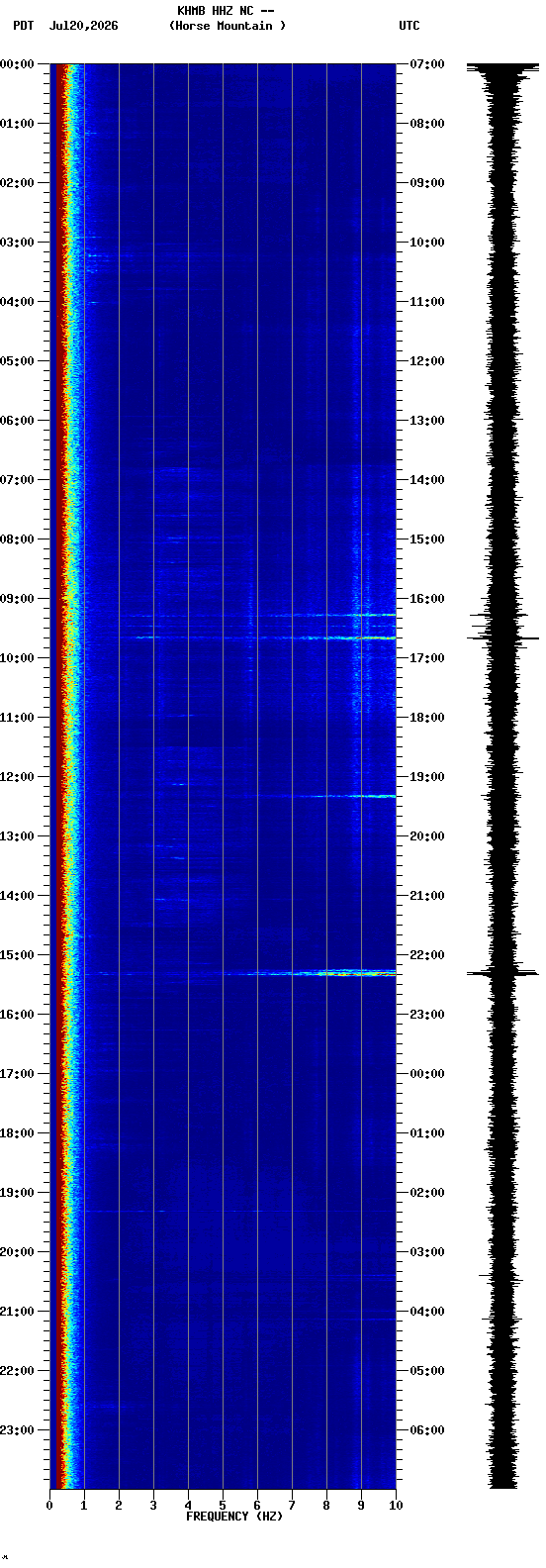The width and height of the screenshot is (546, 1568).
Task: Click the UTC time label '16:00'
Action: click(x=427, y=599)
